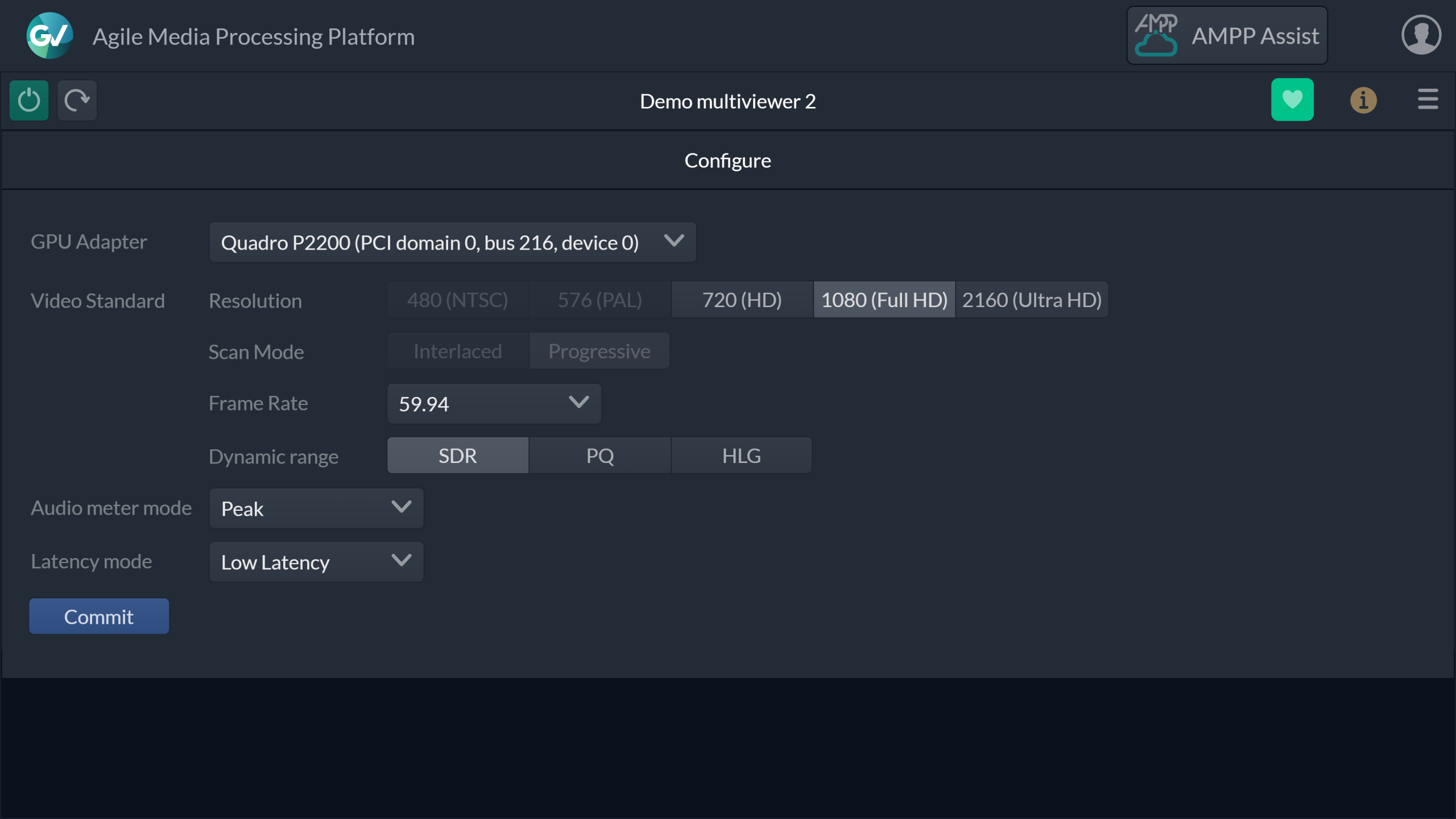The height and width of the screenshot is (819, 1456).
Task: Select 480 (NTSC) resolution
Action: [458, 300]
